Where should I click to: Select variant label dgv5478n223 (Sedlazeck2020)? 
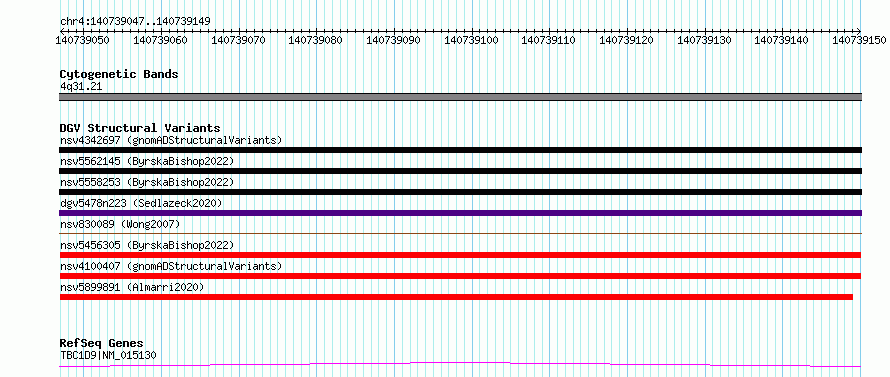point(141,203)
